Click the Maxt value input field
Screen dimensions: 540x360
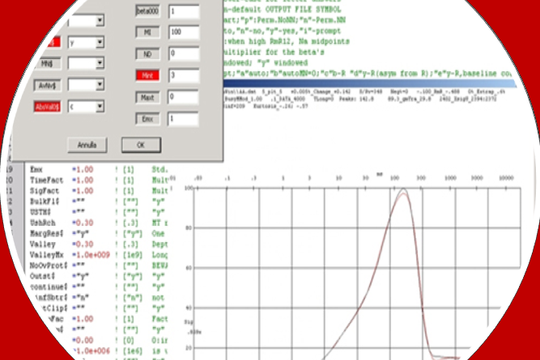pyautogui.click(x=183, y=97)
